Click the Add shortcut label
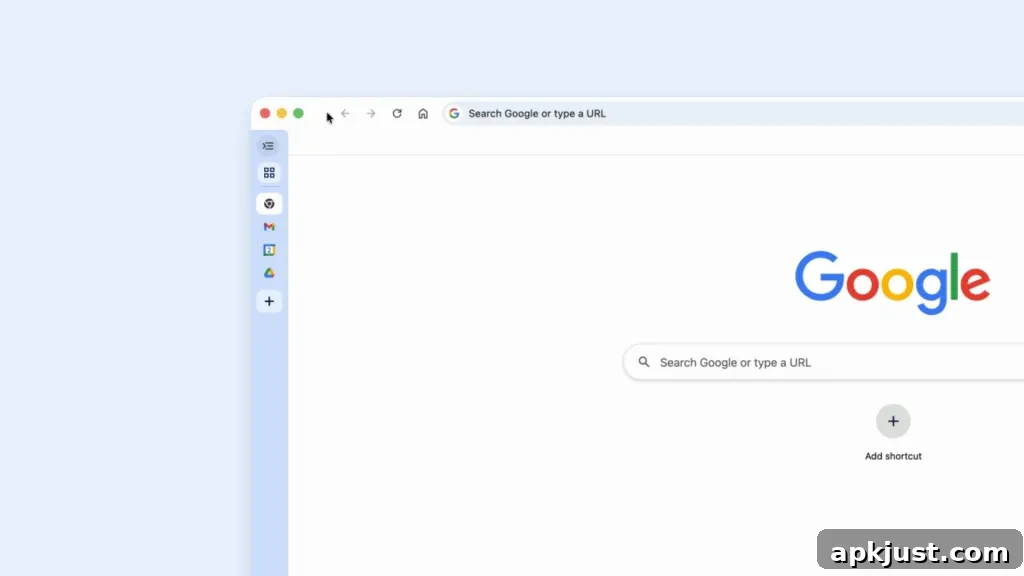 pos(893,456)
